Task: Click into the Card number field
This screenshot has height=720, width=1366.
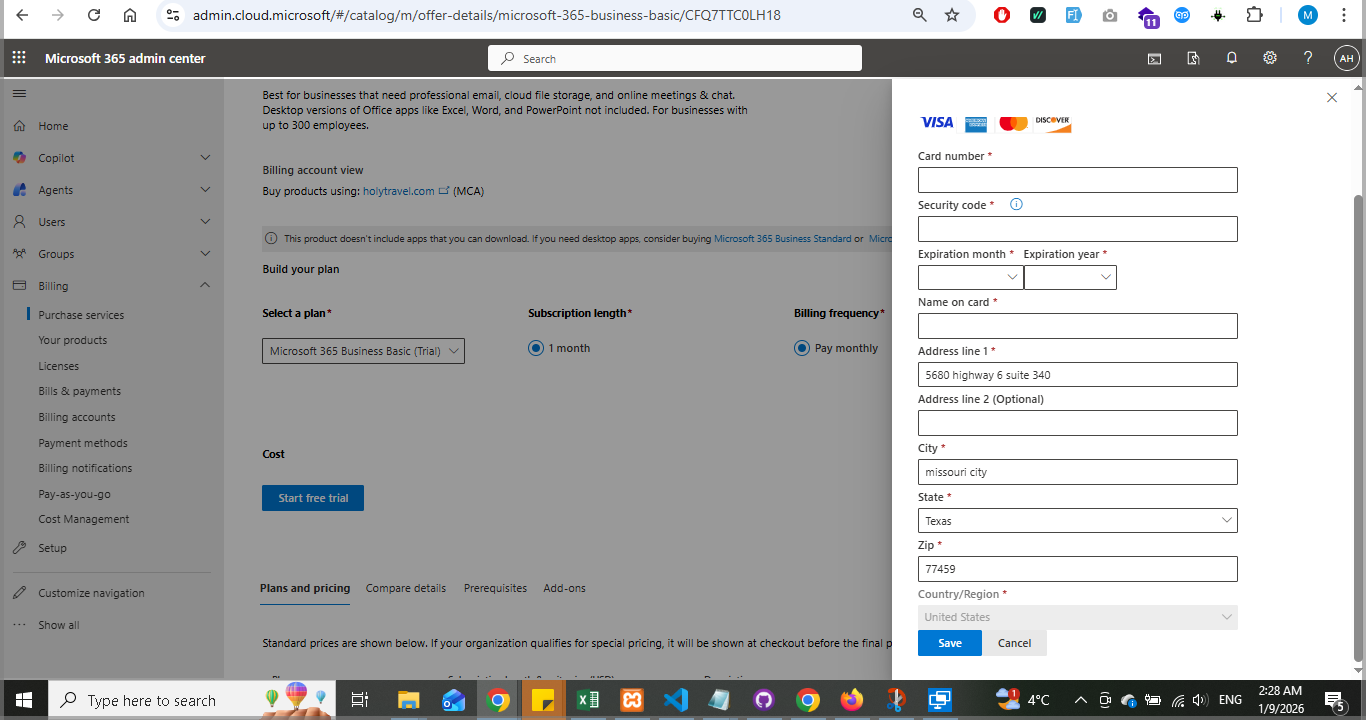Action: coord(1077,180)
